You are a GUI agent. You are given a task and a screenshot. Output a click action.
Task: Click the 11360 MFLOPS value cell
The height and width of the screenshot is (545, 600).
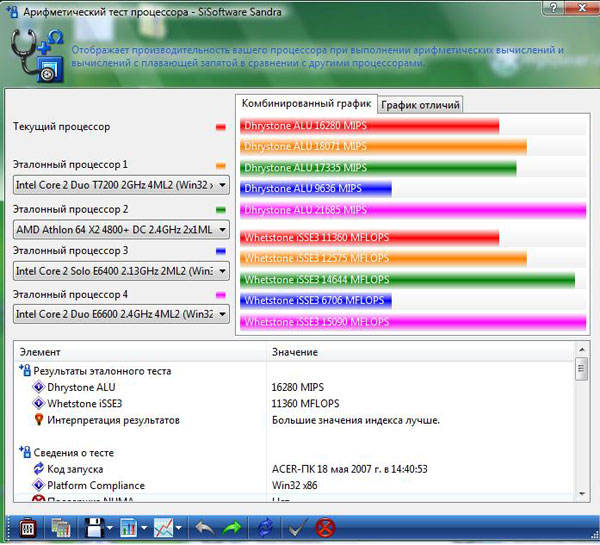click(x=305, y=404)
